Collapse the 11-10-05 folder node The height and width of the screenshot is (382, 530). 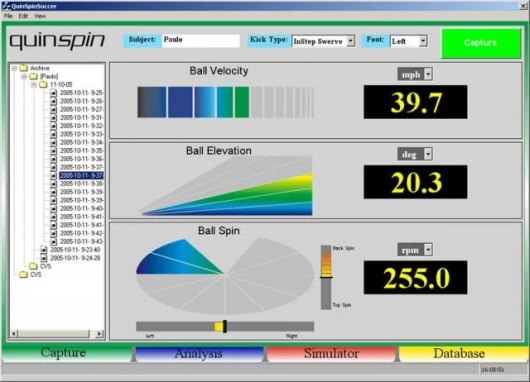(x=34, y=85)
